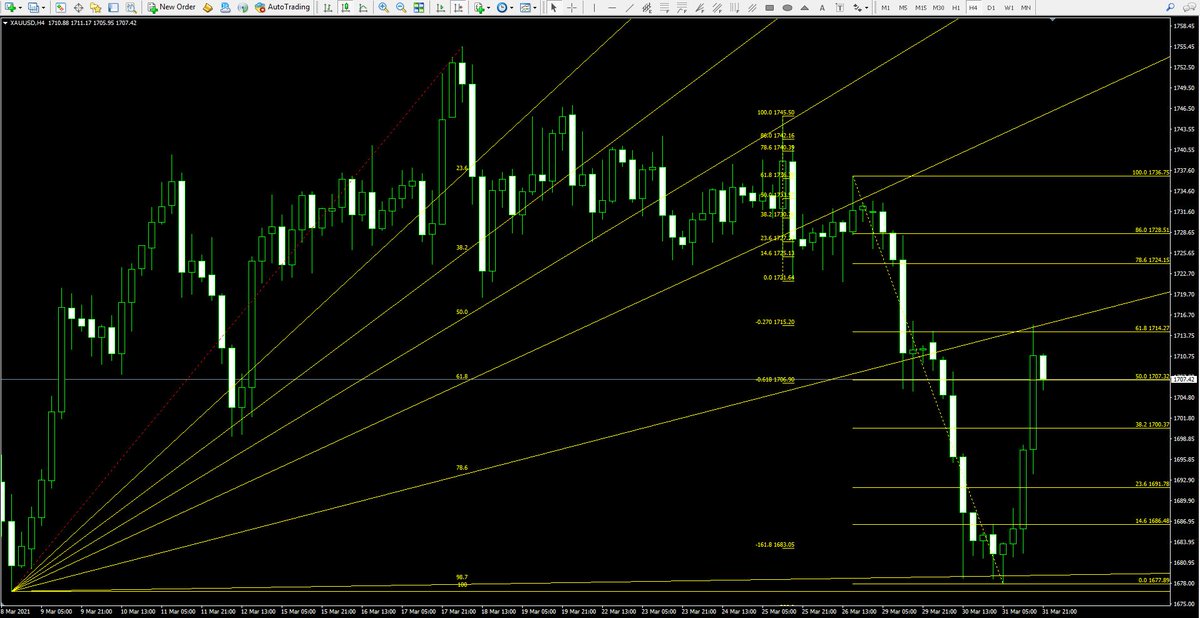Zoom in on the chart
Viewport: 1200px width, 618px height.
pyautogui.click(x=384, y=7)
